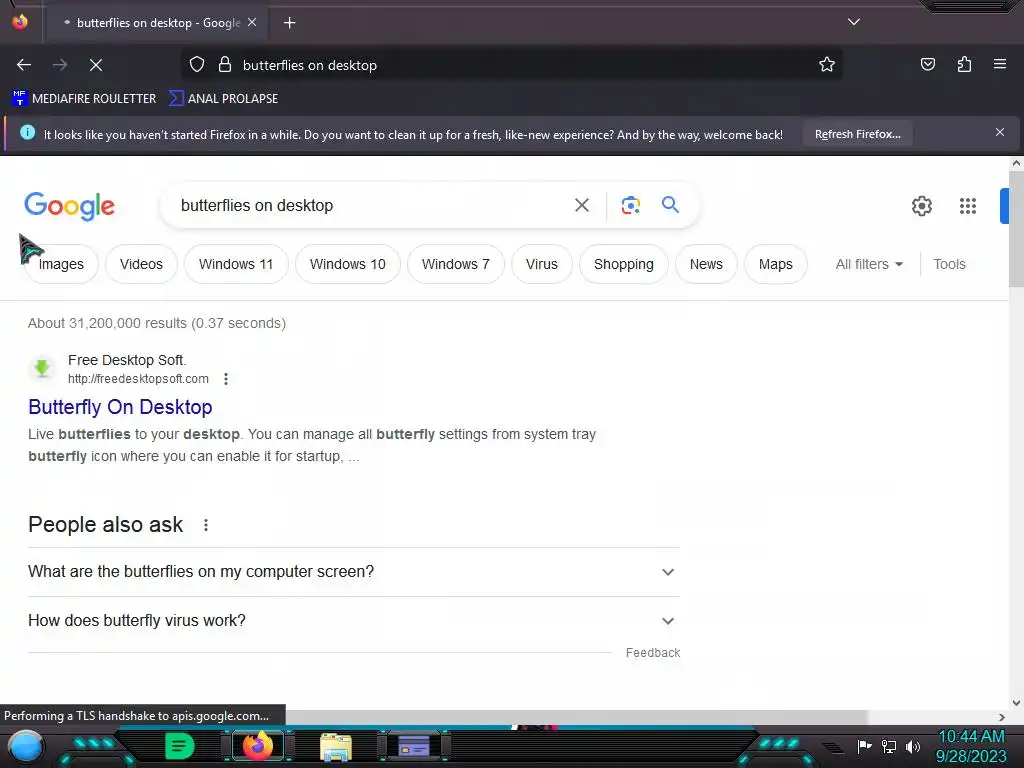Expand What are the butterflies on my computer screen
The image size is (1024, 768).
click(x=353, y=571)
